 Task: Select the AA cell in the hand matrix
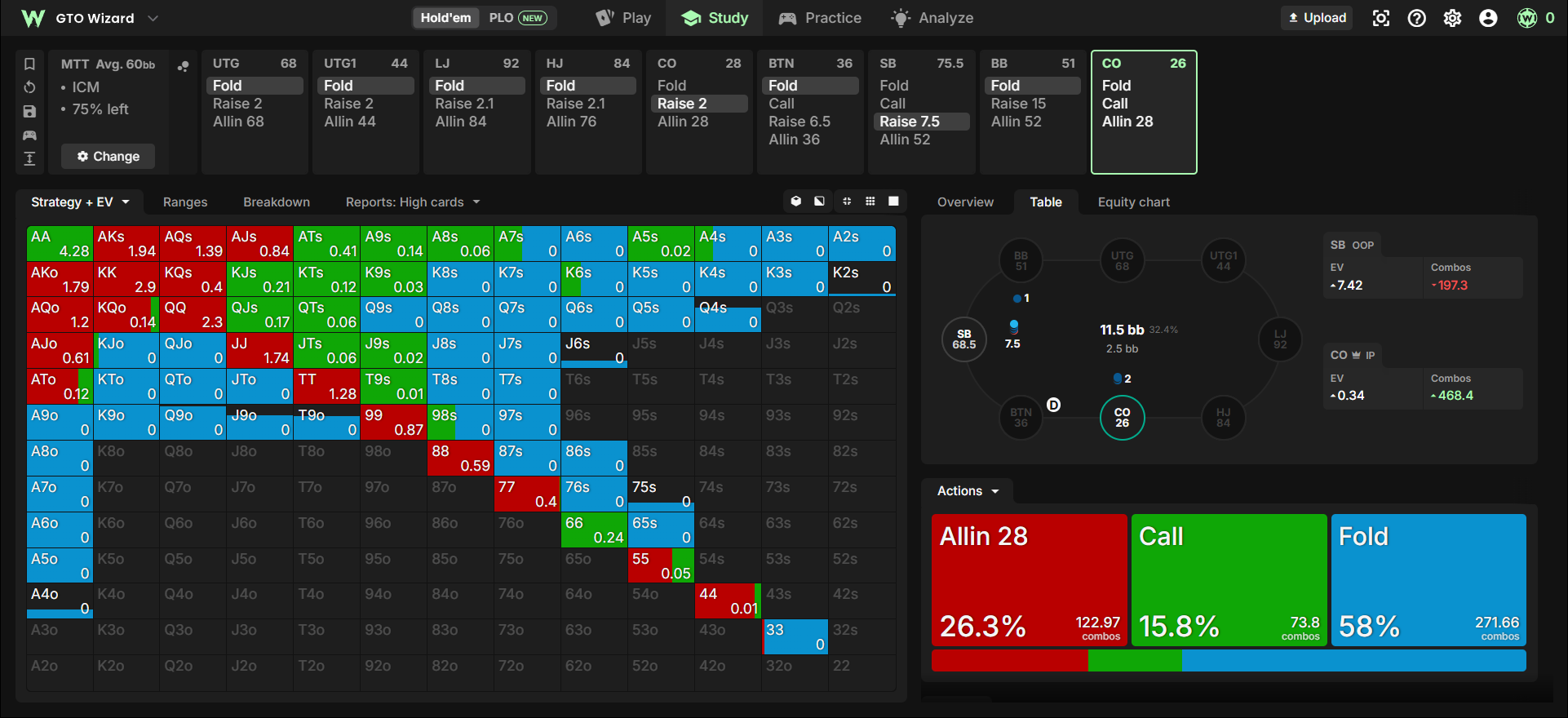[x=60, y=244]
